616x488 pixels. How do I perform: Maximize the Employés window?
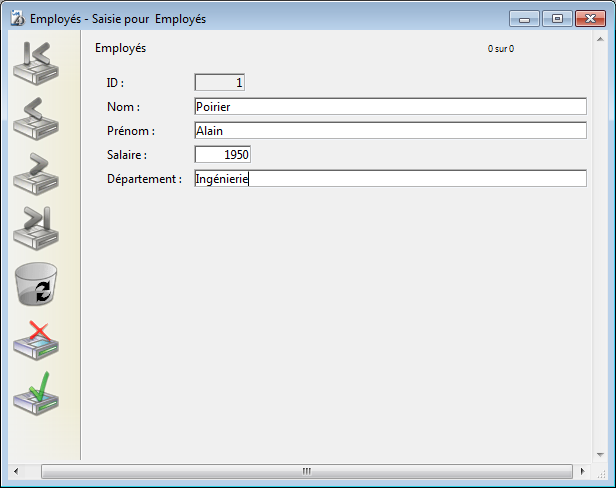tap(555, 18)
